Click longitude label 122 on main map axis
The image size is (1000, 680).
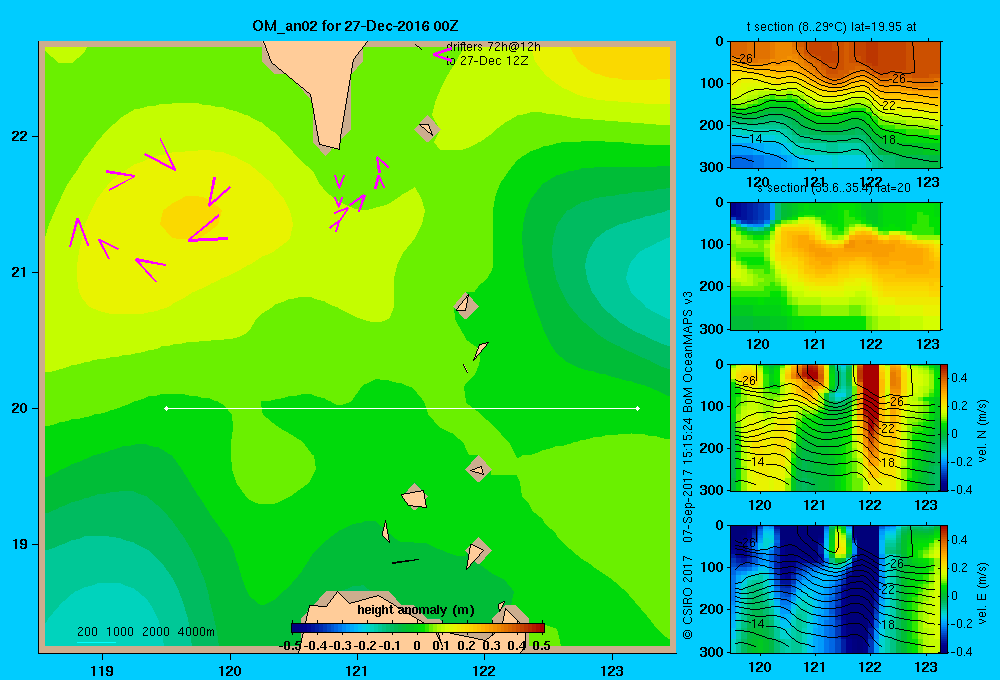[x=484, y=670]
